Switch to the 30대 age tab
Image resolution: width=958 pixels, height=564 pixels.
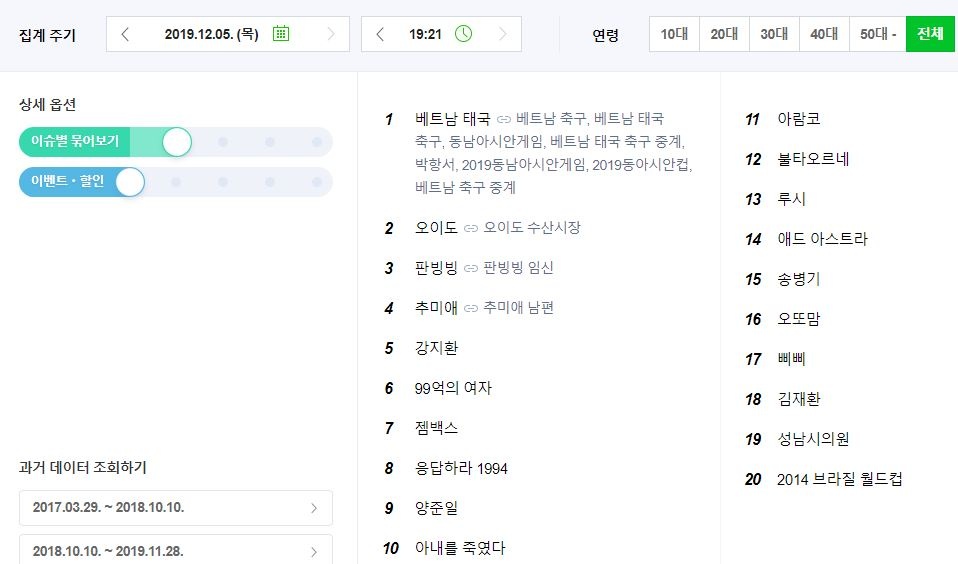click(774, 34)
